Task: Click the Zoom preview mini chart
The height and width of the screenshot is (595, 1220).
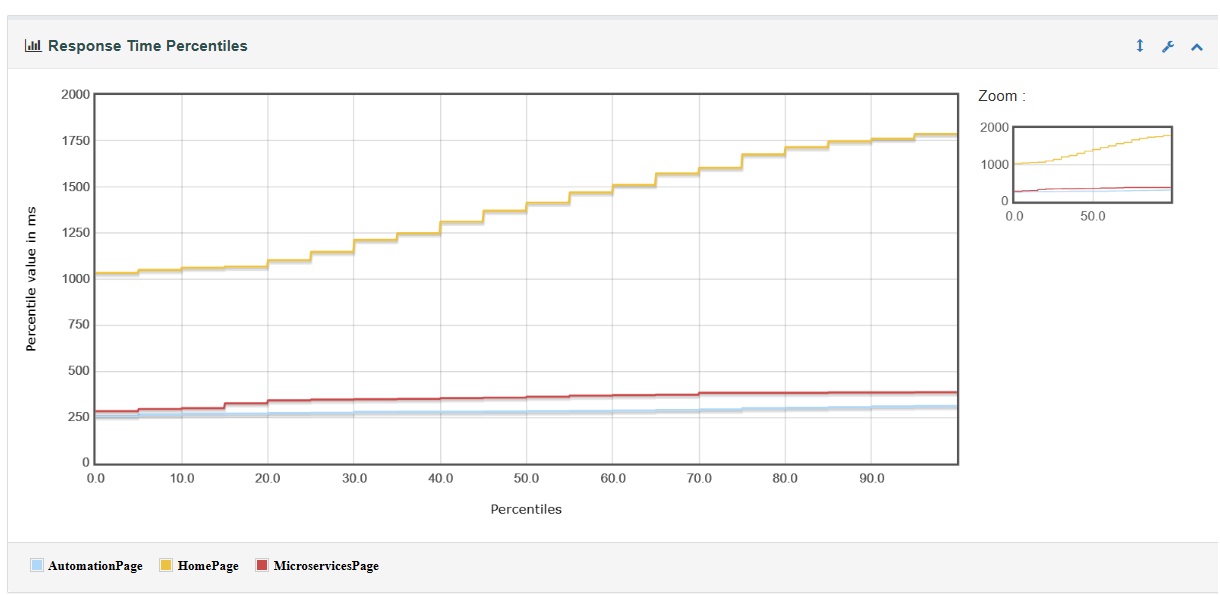Action: (1092, 163)
